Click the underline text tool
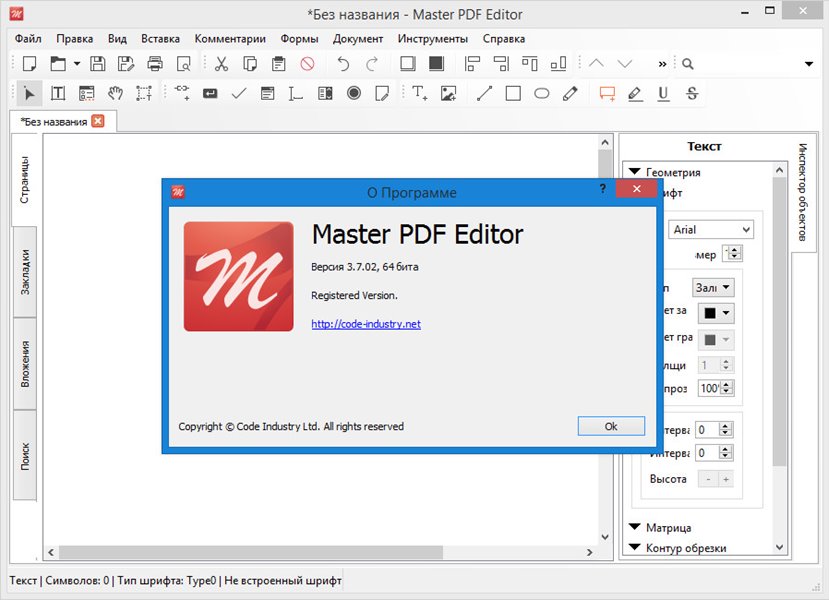Image resolution: width=829 pixels, height=600 pixels. click(x=664, y=94)
